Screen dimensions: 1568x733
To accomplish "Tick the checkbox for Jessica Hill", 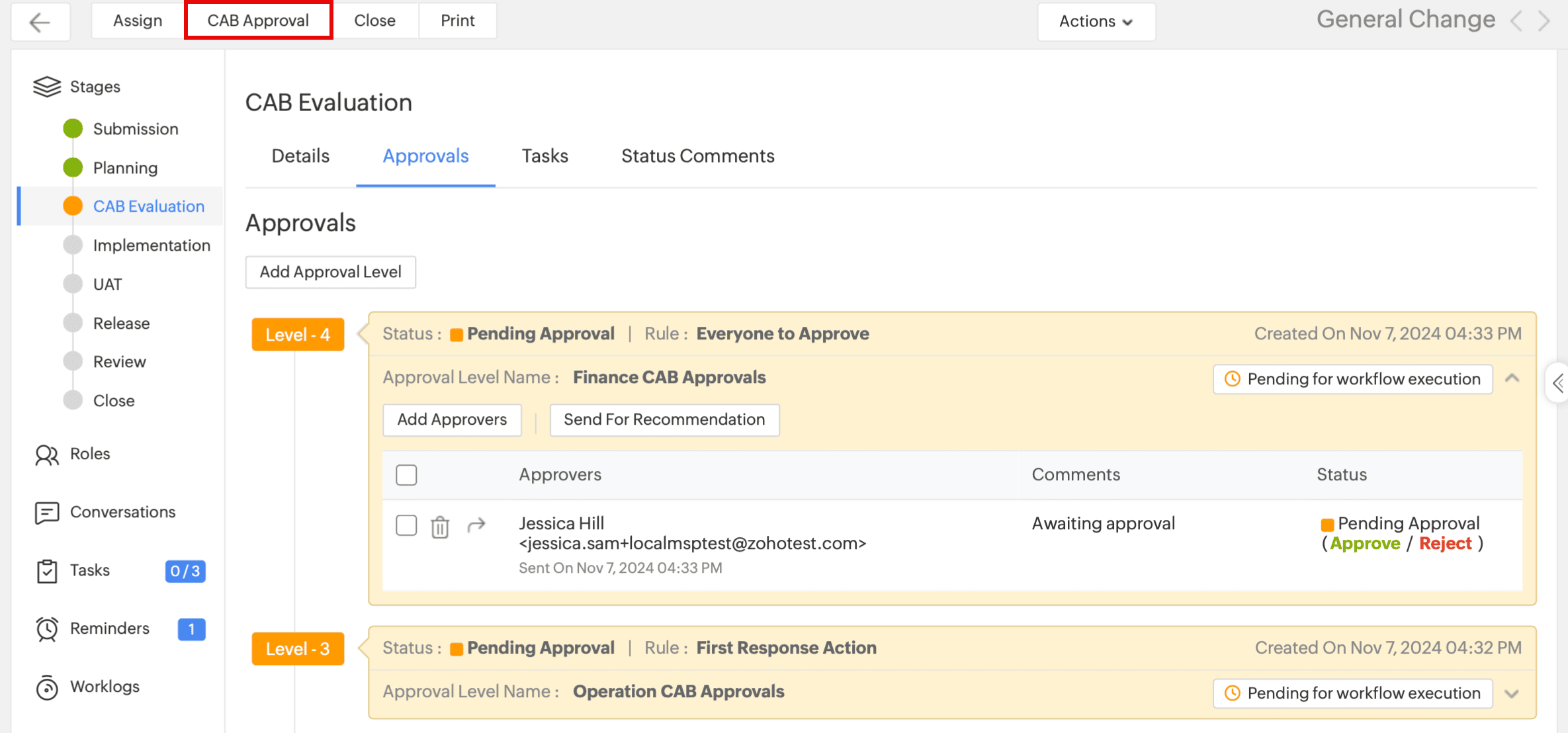I will (x=406, y=526).
